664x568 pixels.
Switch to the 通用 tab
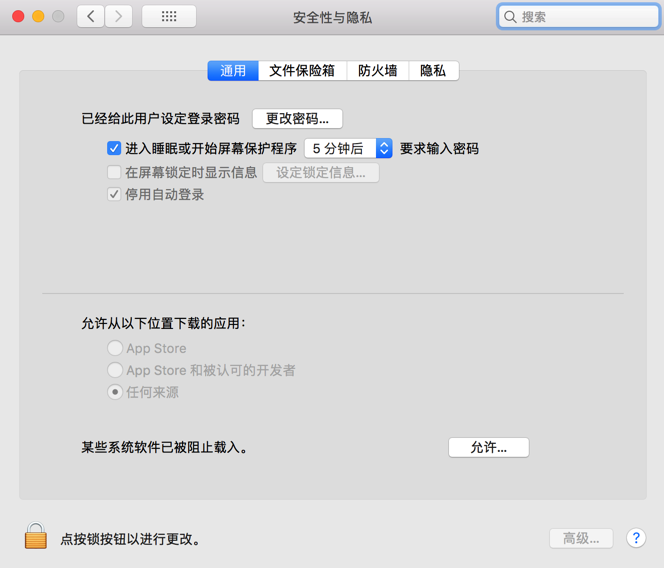pos(233,71)
